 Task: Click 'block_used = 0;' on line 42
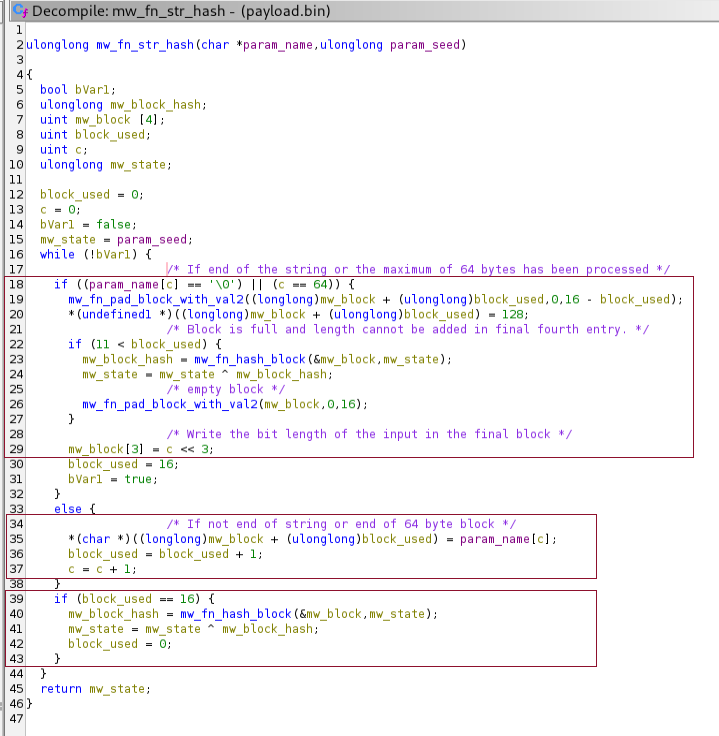tap(120, 644)
